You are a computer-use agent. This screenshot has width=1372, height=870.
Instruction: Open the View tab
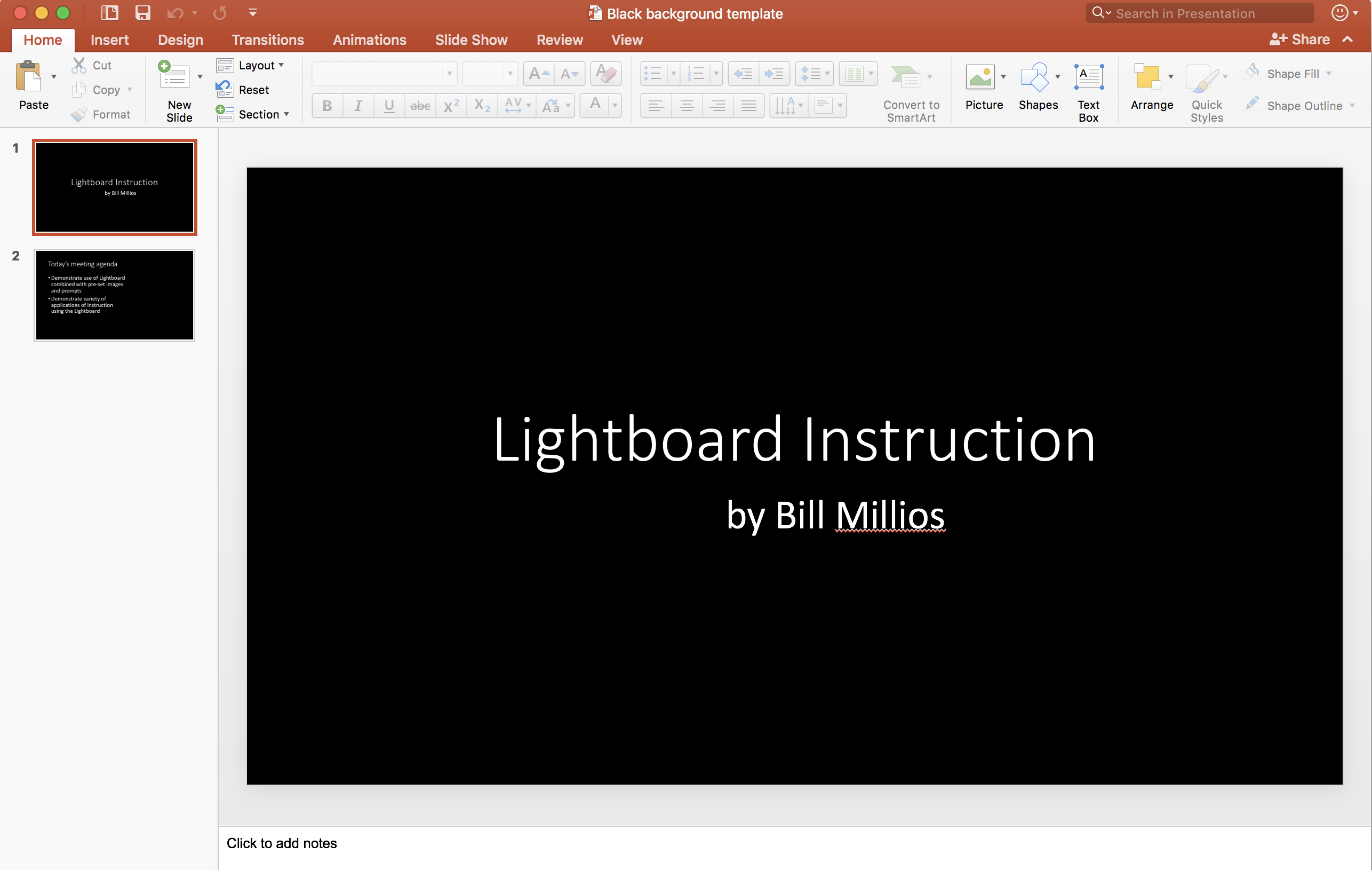coord(627,40)
